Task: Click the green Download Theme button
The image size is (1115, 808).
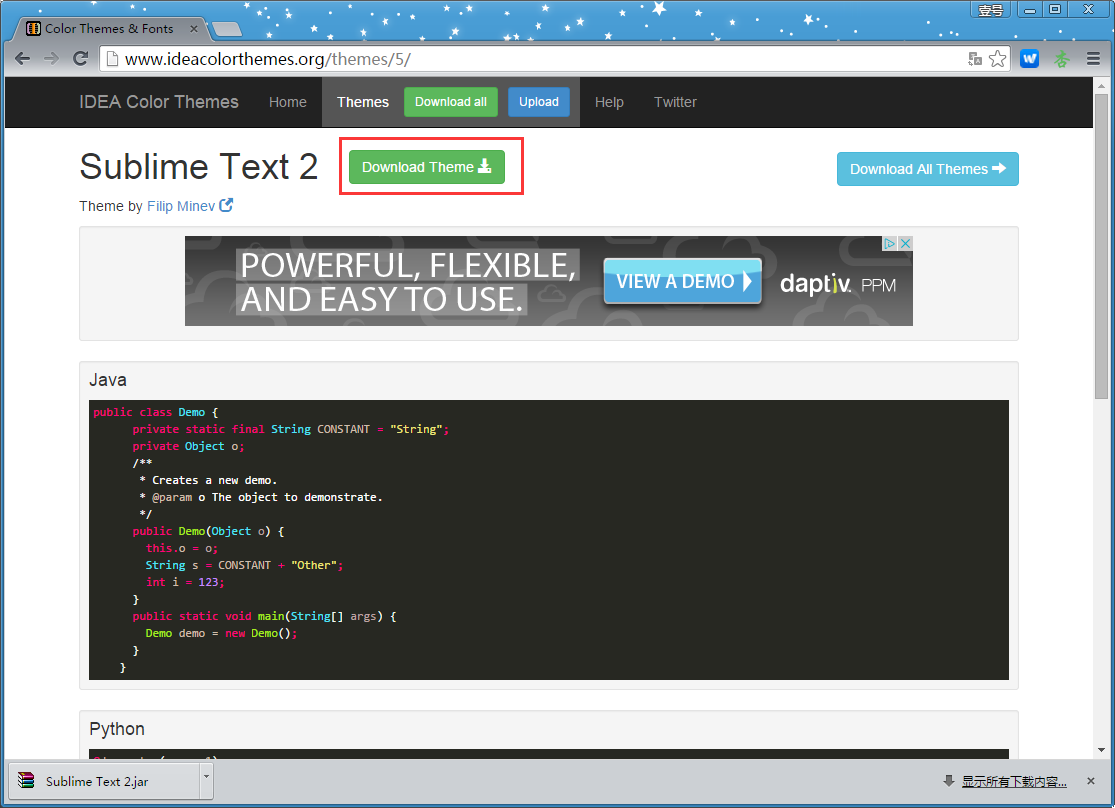Action: (x=427, y=167)
